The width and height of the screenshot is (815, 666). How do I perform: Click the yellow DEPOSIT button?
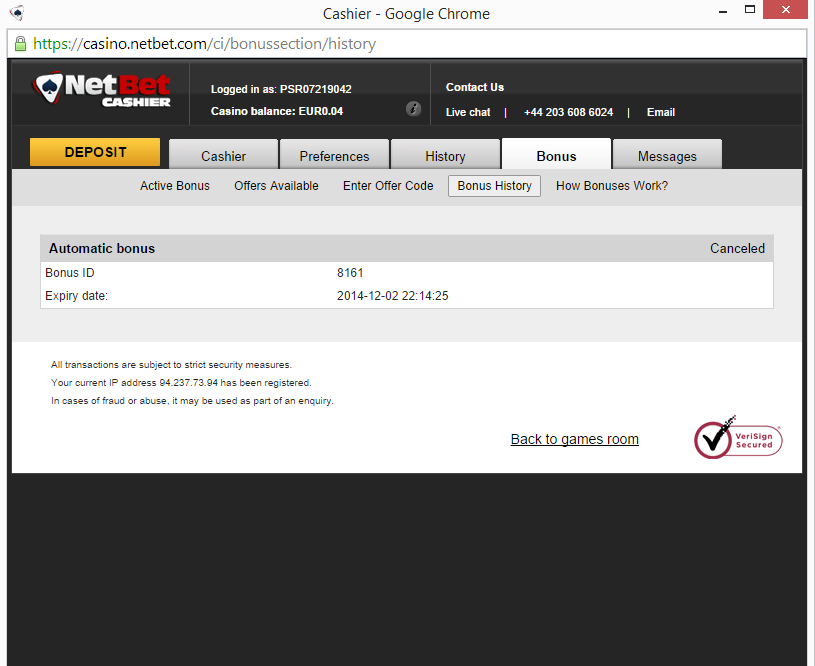(95, 152)
